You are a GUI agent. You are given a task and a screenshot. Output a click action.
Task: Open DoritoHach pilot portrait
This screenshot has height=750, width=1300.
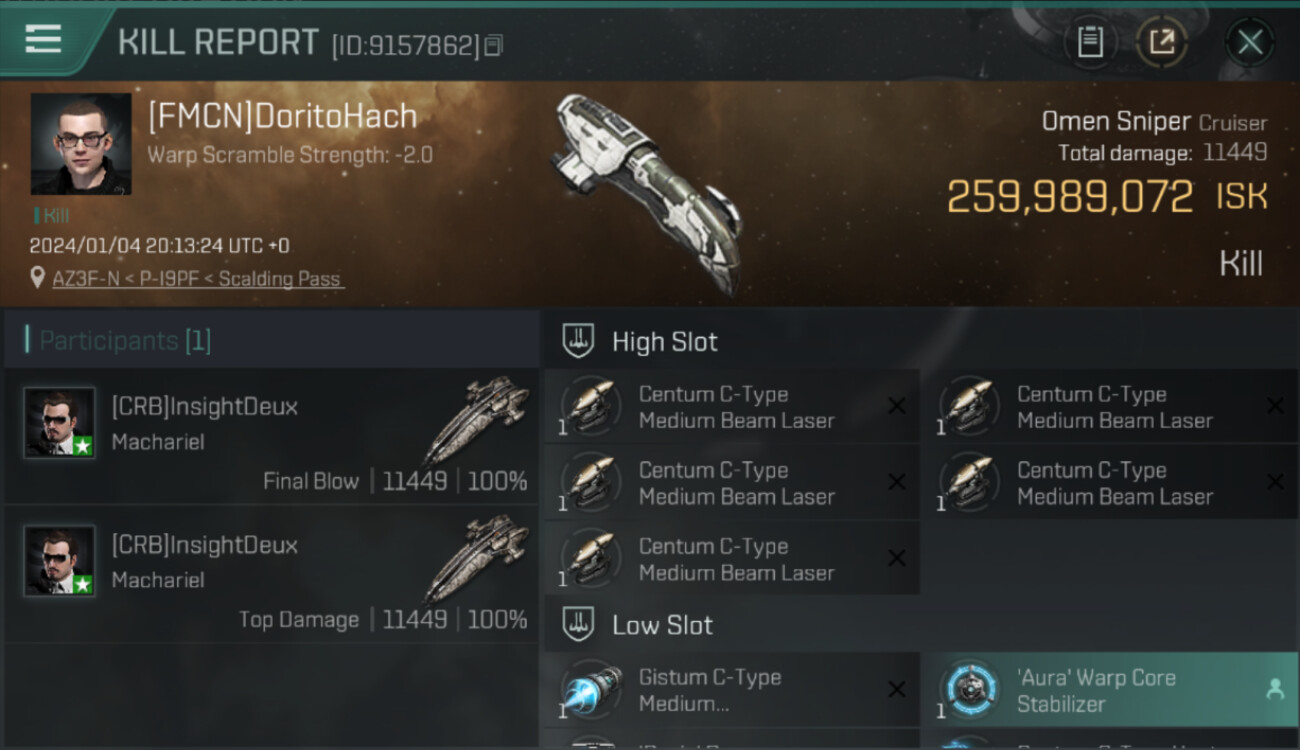81,144
